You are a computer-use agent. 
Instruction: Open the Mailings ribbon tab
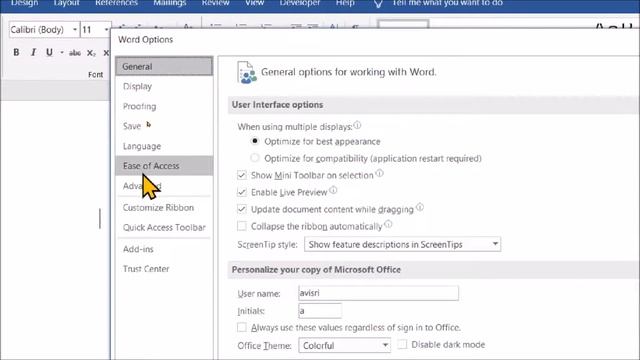170,3
